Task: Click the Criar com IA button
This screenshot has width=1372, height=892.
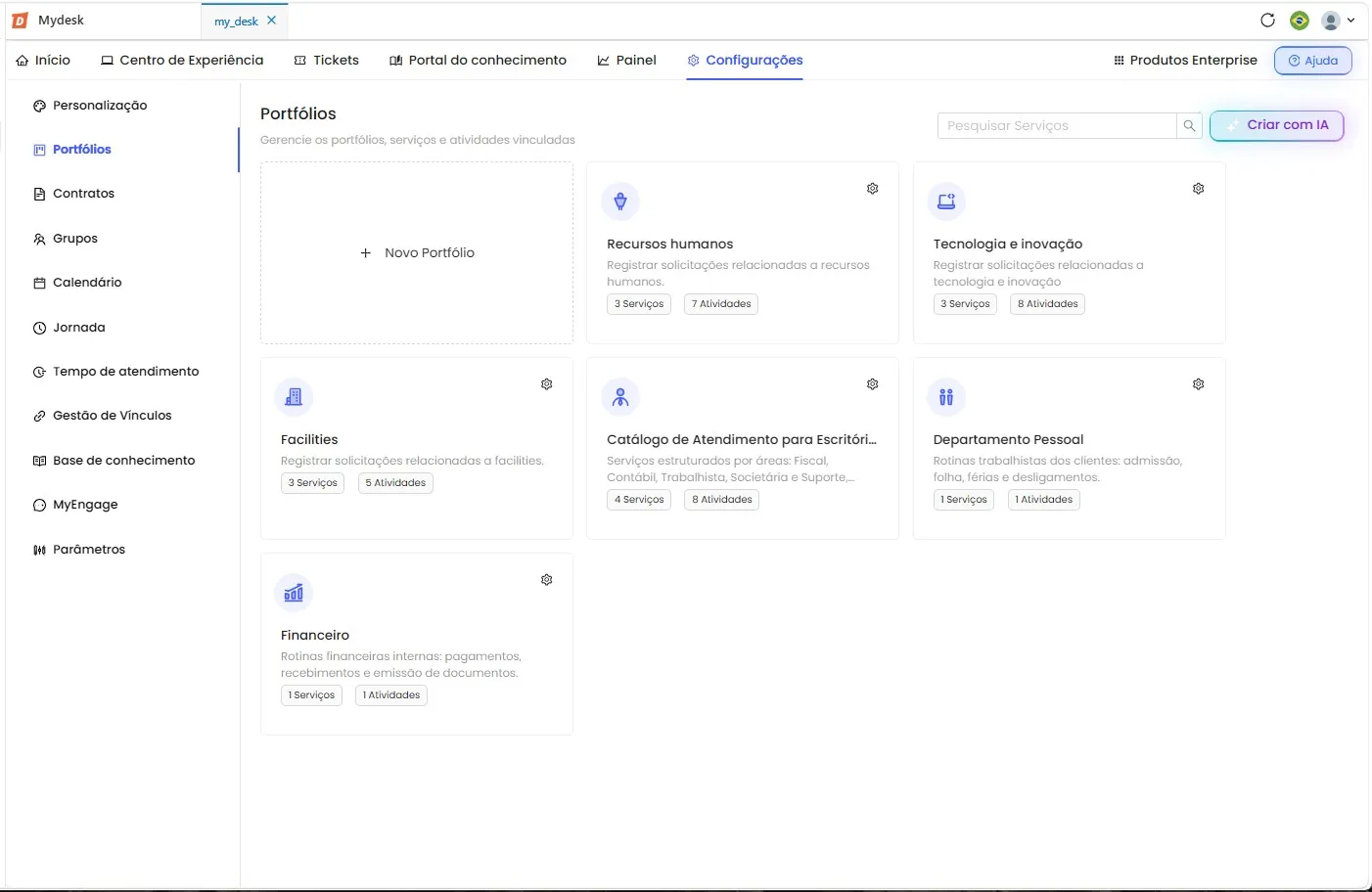Action: click(1277, 125)
